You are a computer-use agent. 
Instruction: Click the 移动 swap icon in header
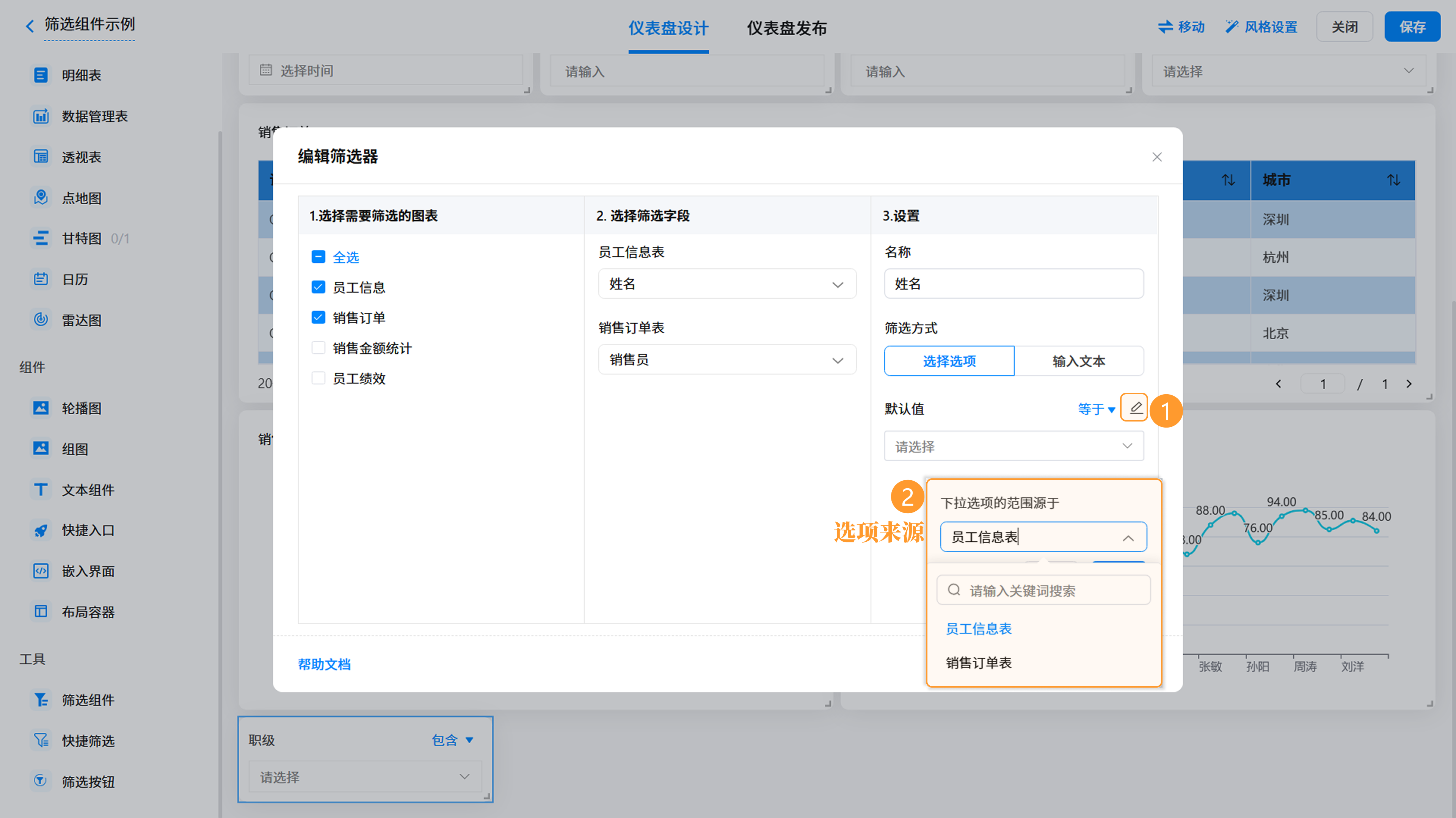[x=1166, y=27]
